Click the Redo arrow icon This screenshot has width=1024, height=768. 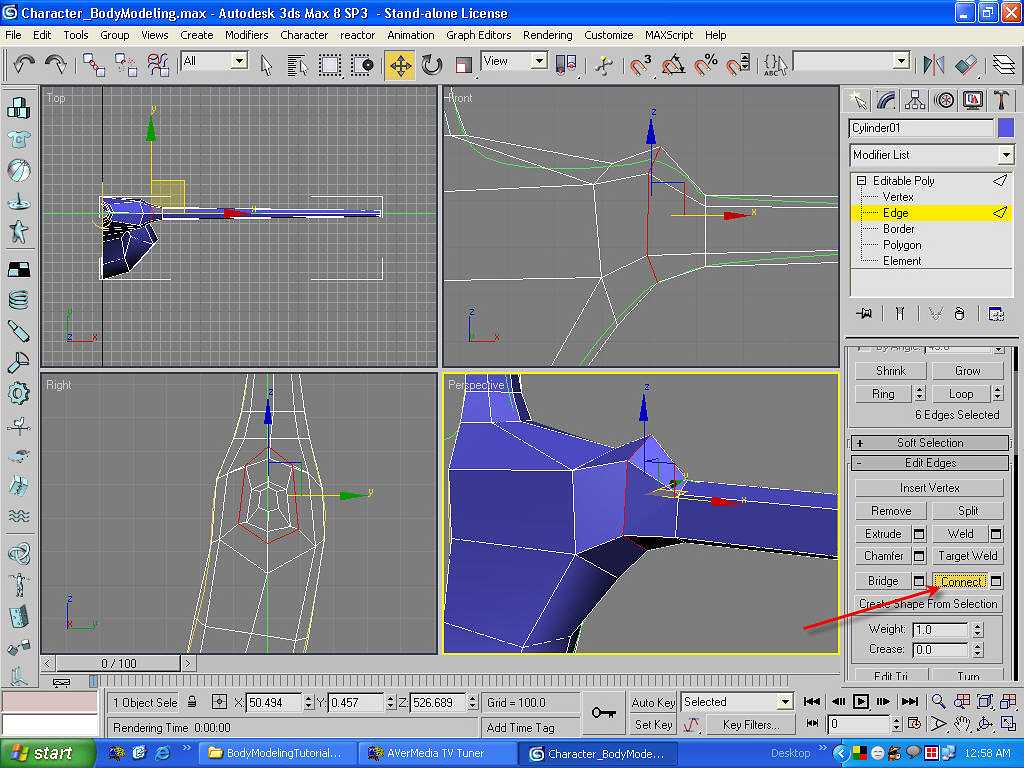tap(56, 64)
